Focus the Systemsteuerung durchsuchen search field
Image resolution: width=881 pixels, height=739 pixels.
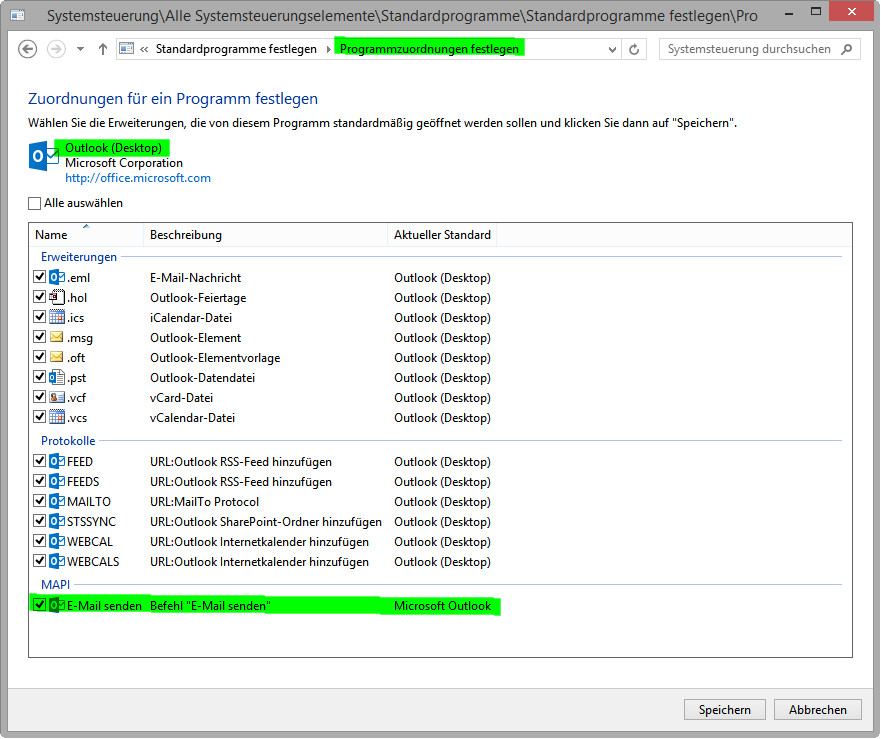coord(760,49)
